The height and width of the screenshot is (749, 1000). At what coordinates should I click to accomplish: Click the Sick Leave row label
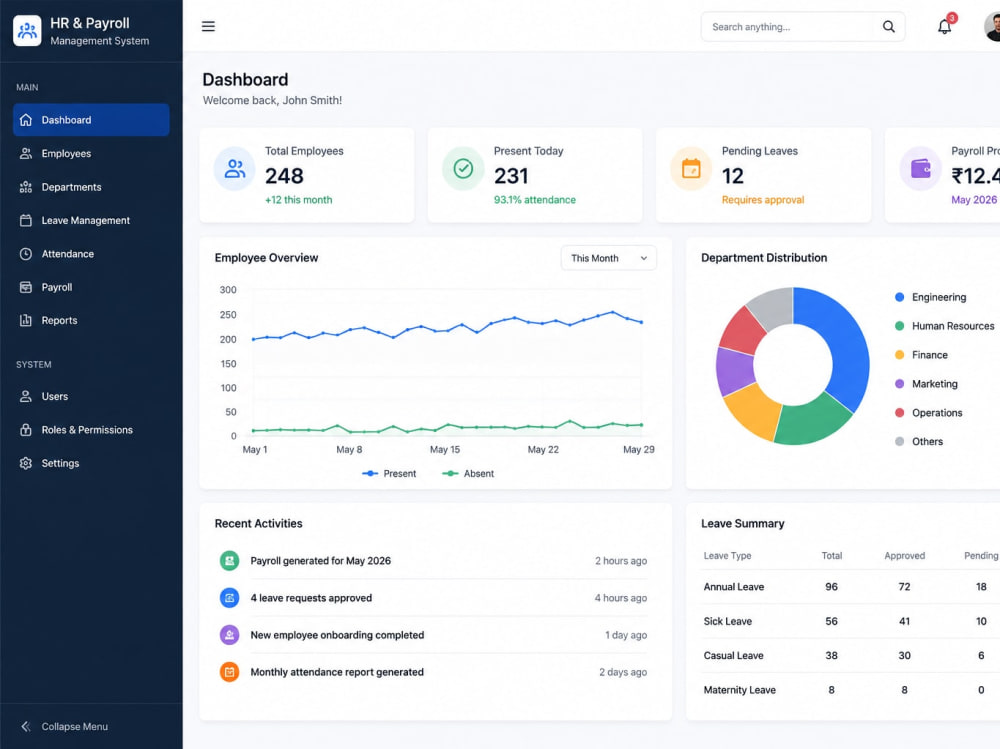click(728, 621)
